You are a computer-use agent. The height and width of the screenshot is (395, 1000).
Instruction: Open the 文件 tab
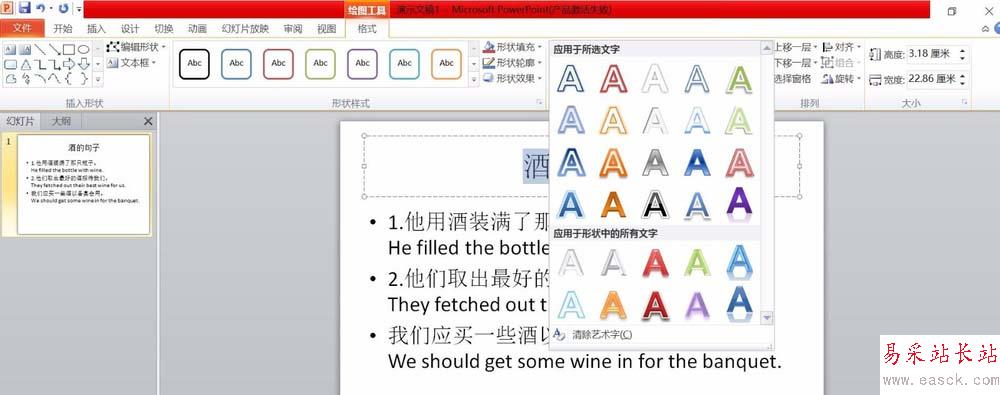pyautogui.click(x=22, y=29)
